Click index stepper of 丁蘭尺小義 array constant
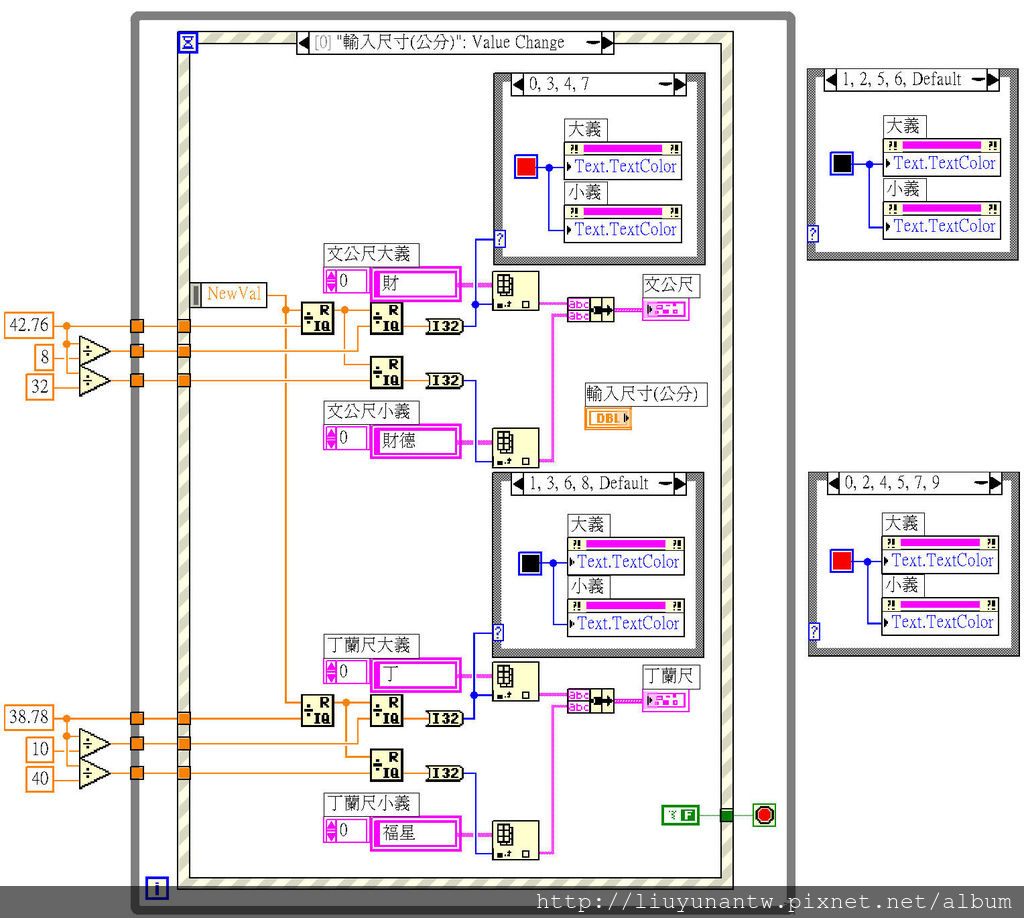Image resolution: width=1024 pixels, height=918 pixels. pos(331,830)
